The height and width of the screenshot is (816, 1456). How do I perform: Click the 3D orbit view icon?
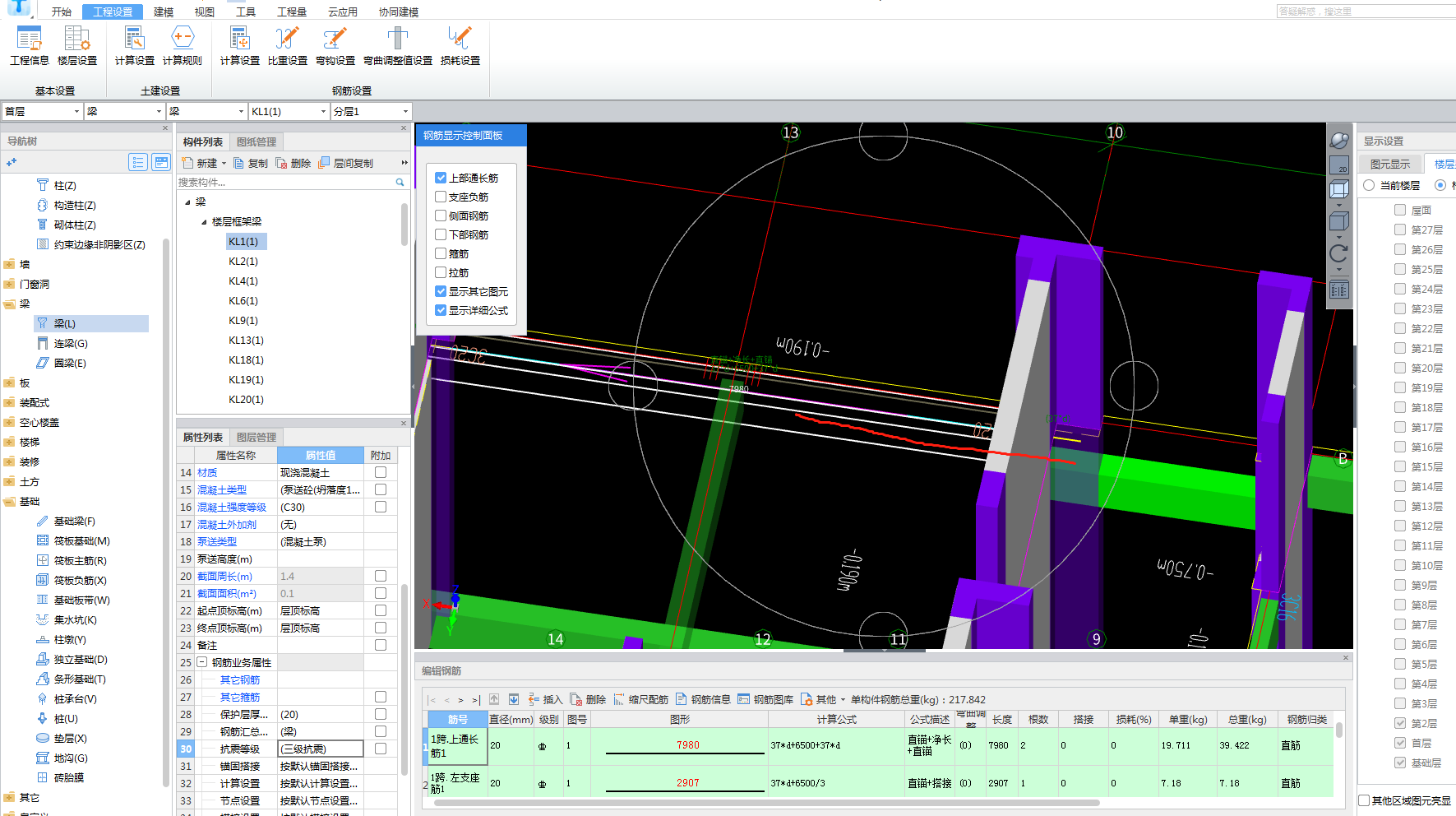[1339, 141]
